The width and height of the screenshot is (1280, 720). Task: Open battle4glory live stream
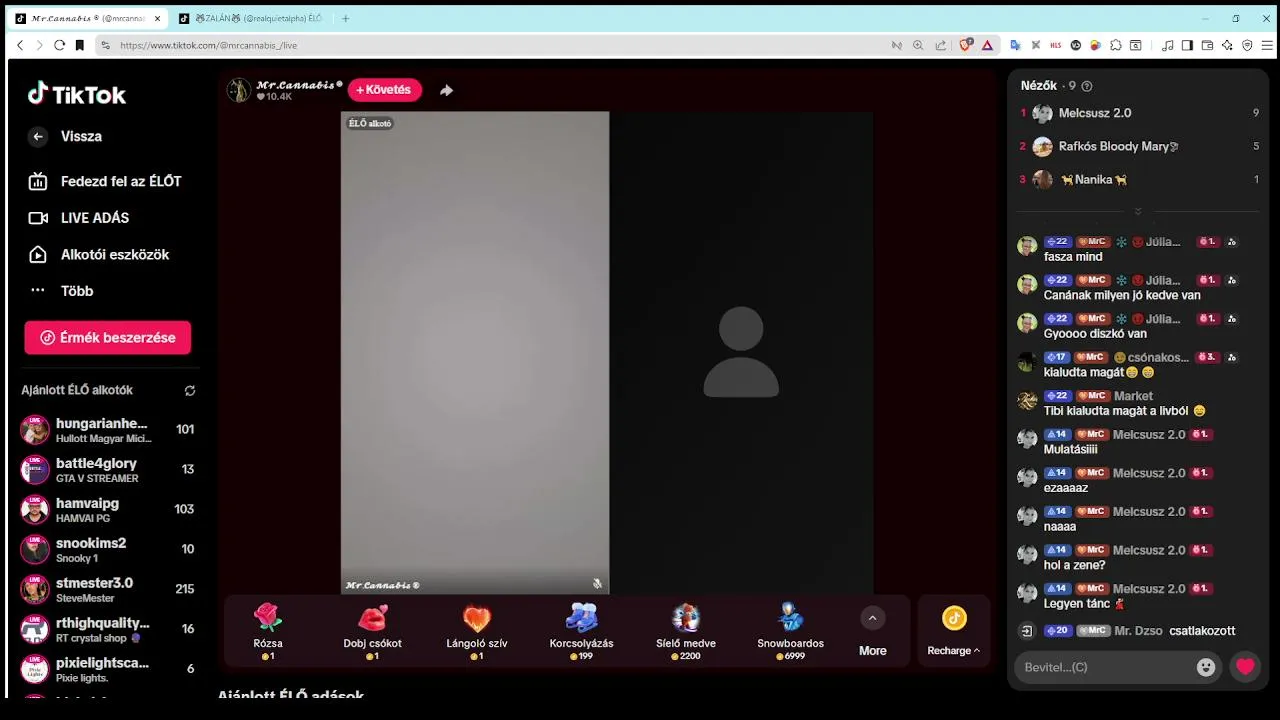coord(108,470)
